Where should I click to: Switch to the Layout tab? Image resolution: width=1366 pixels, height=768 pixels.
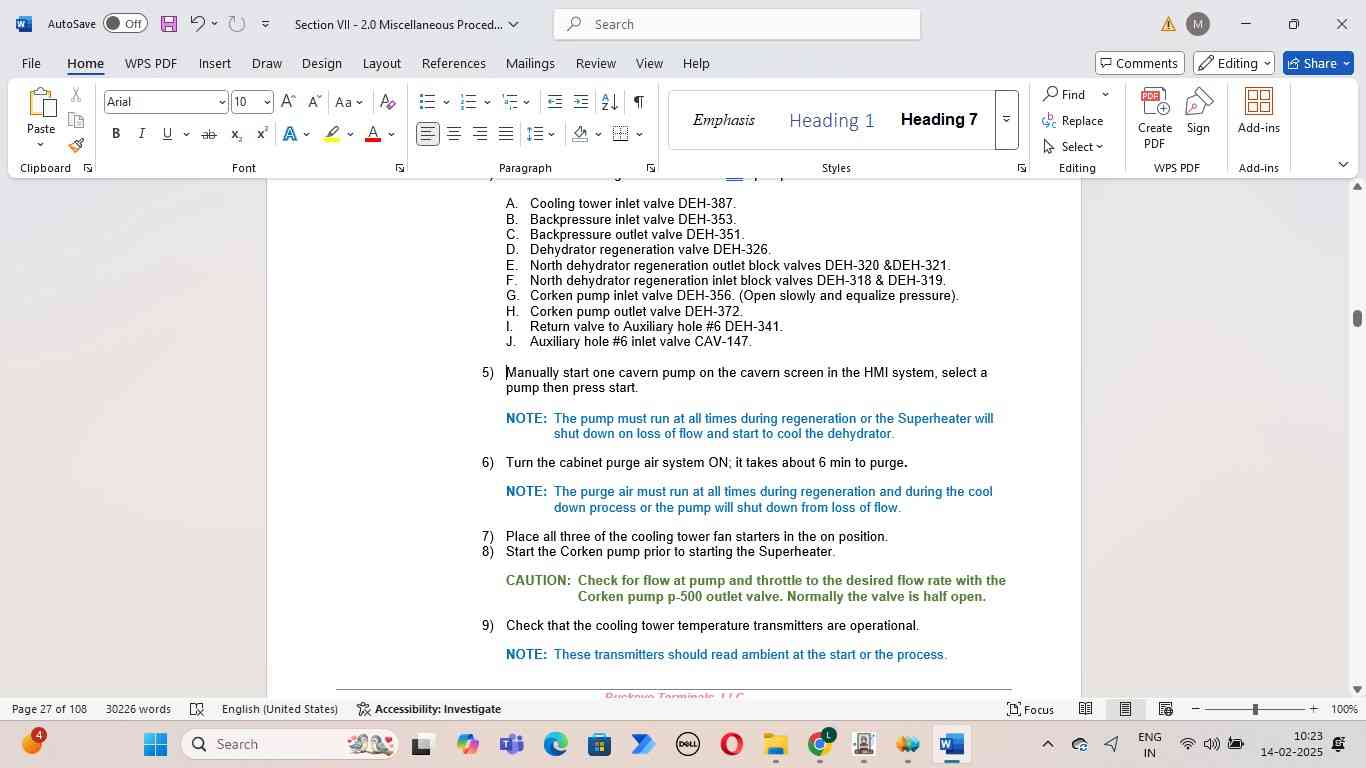(x=381, y=63)
